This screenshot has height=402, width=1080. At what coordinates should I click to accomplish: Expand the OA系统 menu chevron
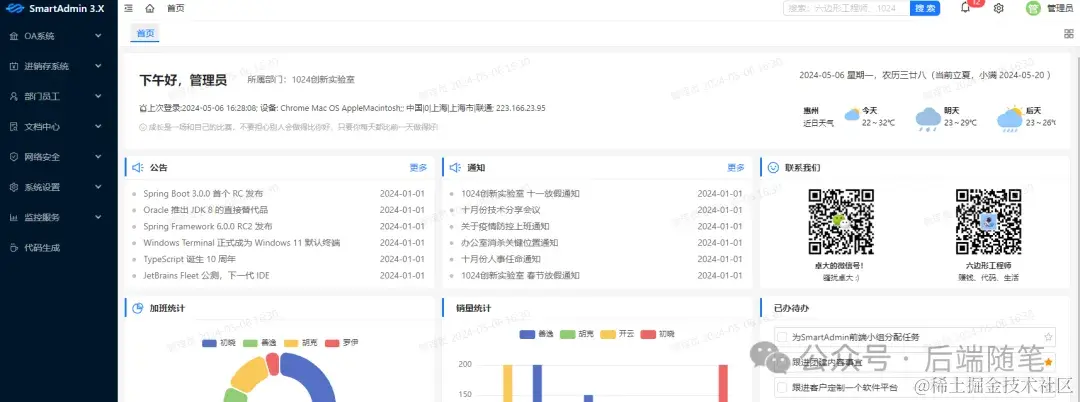[98, 36]
